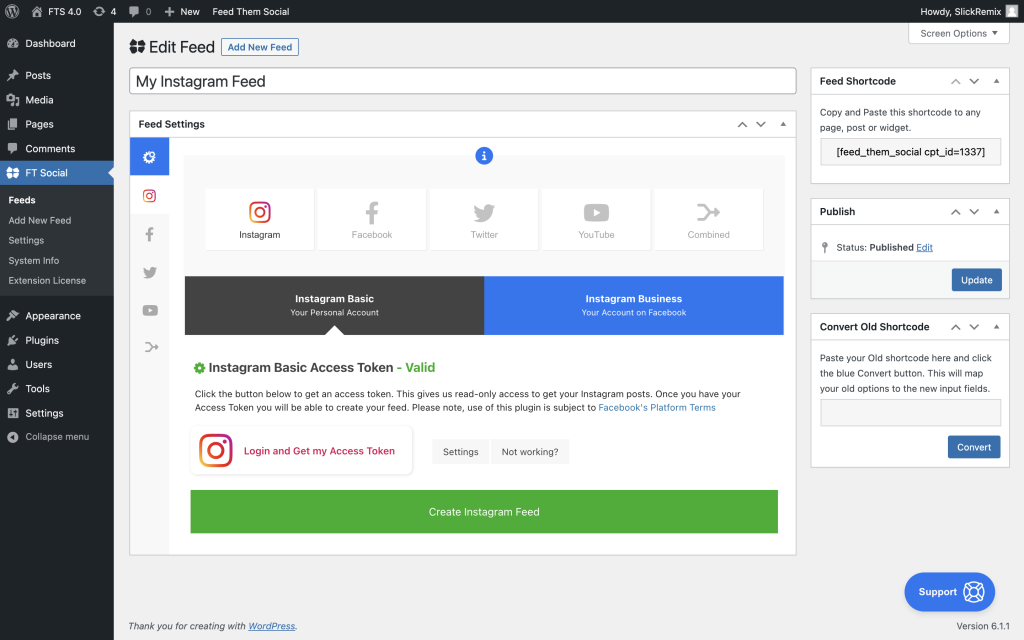Image resolution: width=1024 pixels, height=640 pixels.
Task: Click the Add New Feed button by title
Action: click(x=260, y=47)
